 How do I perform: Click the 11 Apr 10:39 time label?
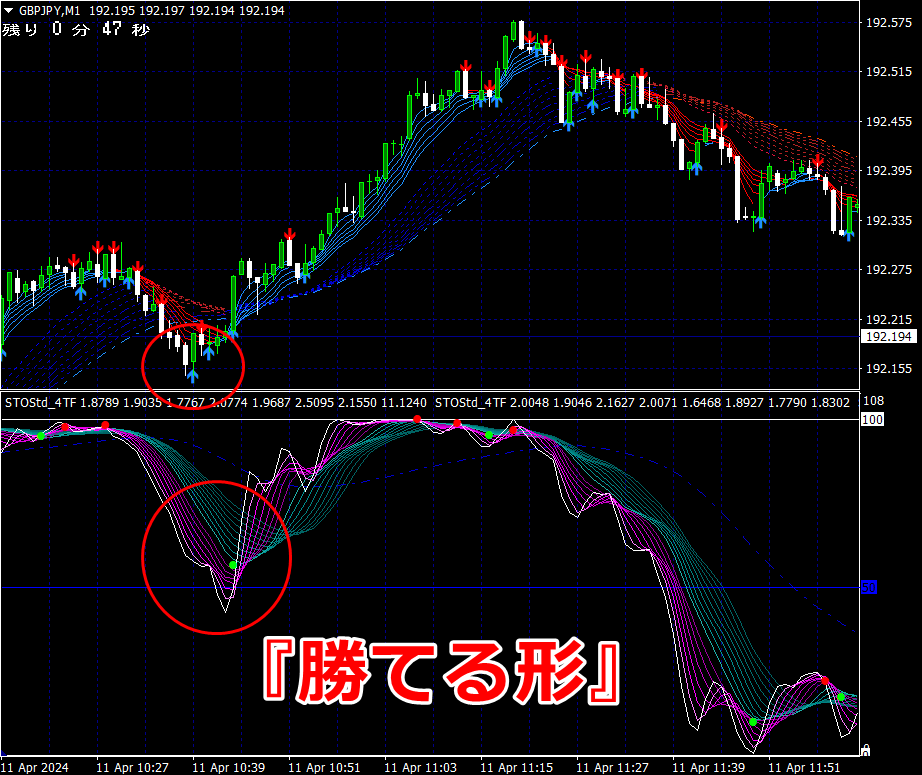[229, 767]
